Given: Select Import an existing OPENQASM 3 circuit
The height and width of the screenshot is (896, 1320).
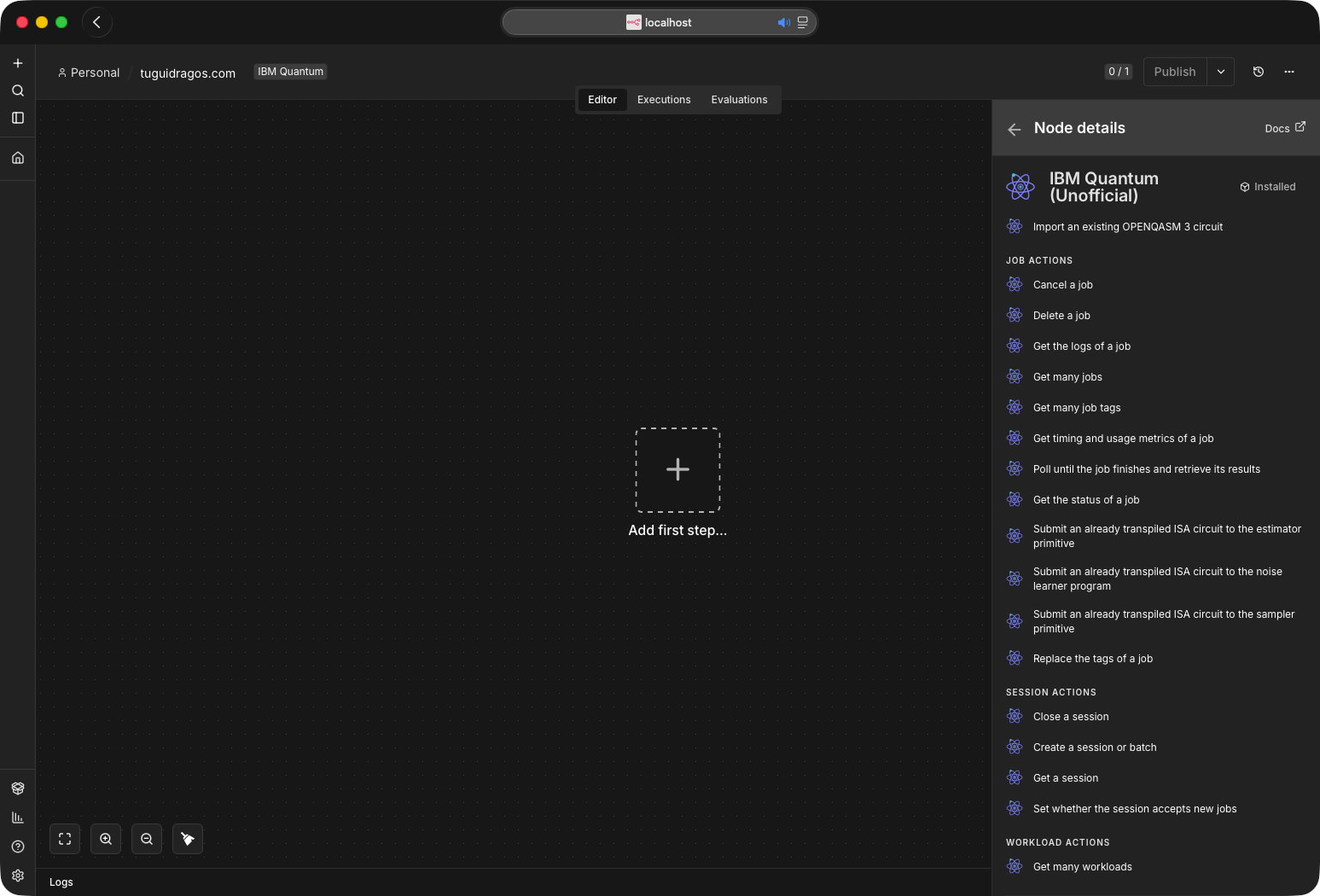Looking at the screenshot, I should tap(1156, 227).
